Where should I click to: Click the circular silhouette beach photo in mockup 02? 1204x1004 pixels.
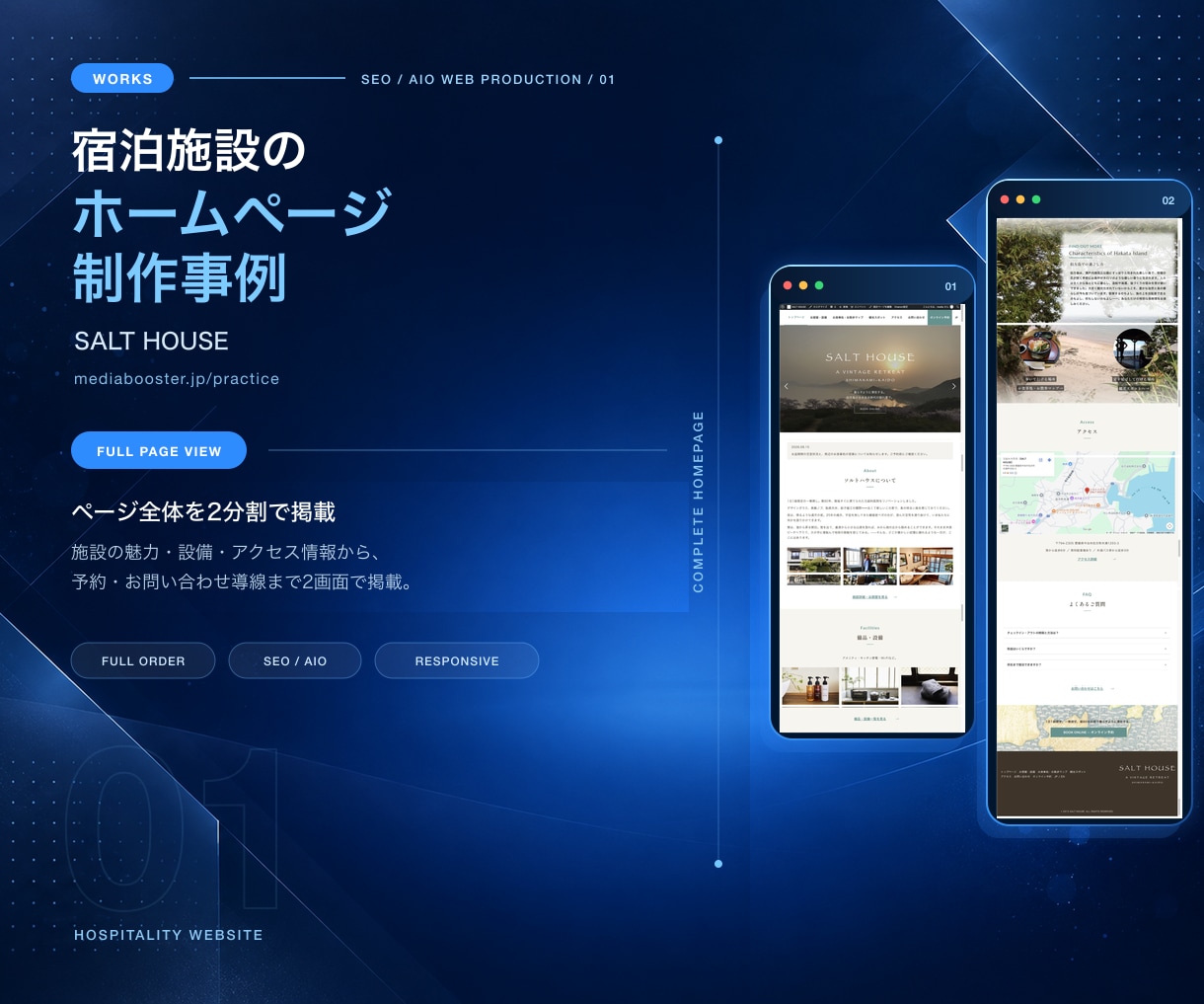click(1134, 350)
